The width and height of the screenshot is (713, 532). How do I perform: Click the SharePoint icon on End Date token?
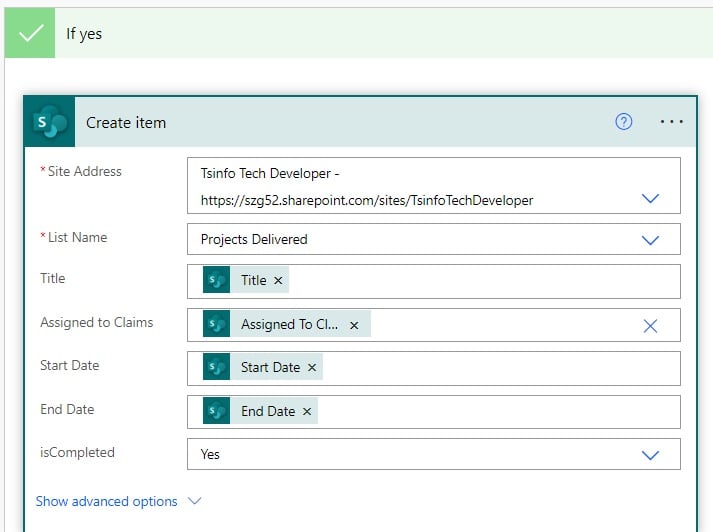pyautogui.click(x=216, y=411)
